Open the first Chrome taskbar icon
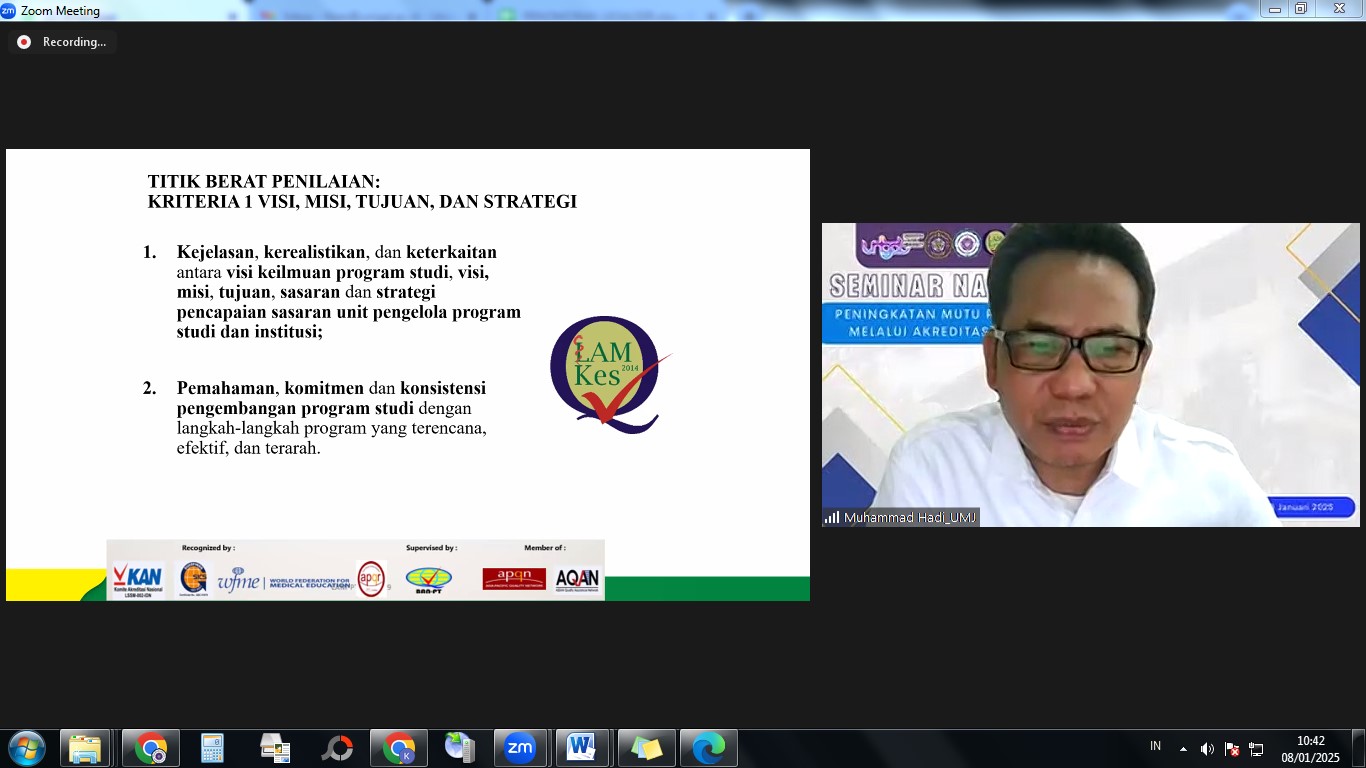 click(151, 748)
